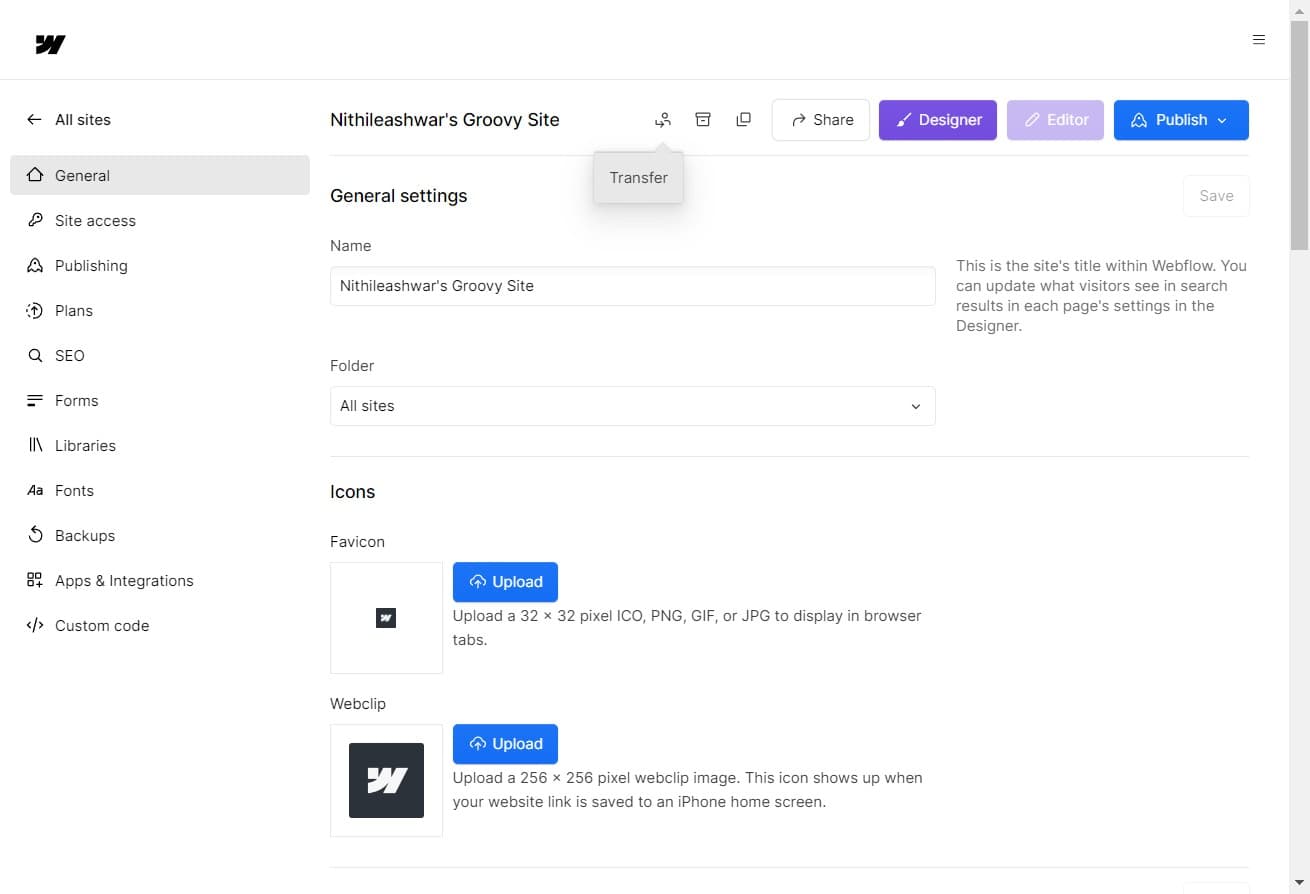Click the Transfer site icon
Viewport: 1310px width, 894px height.
tap(662, 119)
